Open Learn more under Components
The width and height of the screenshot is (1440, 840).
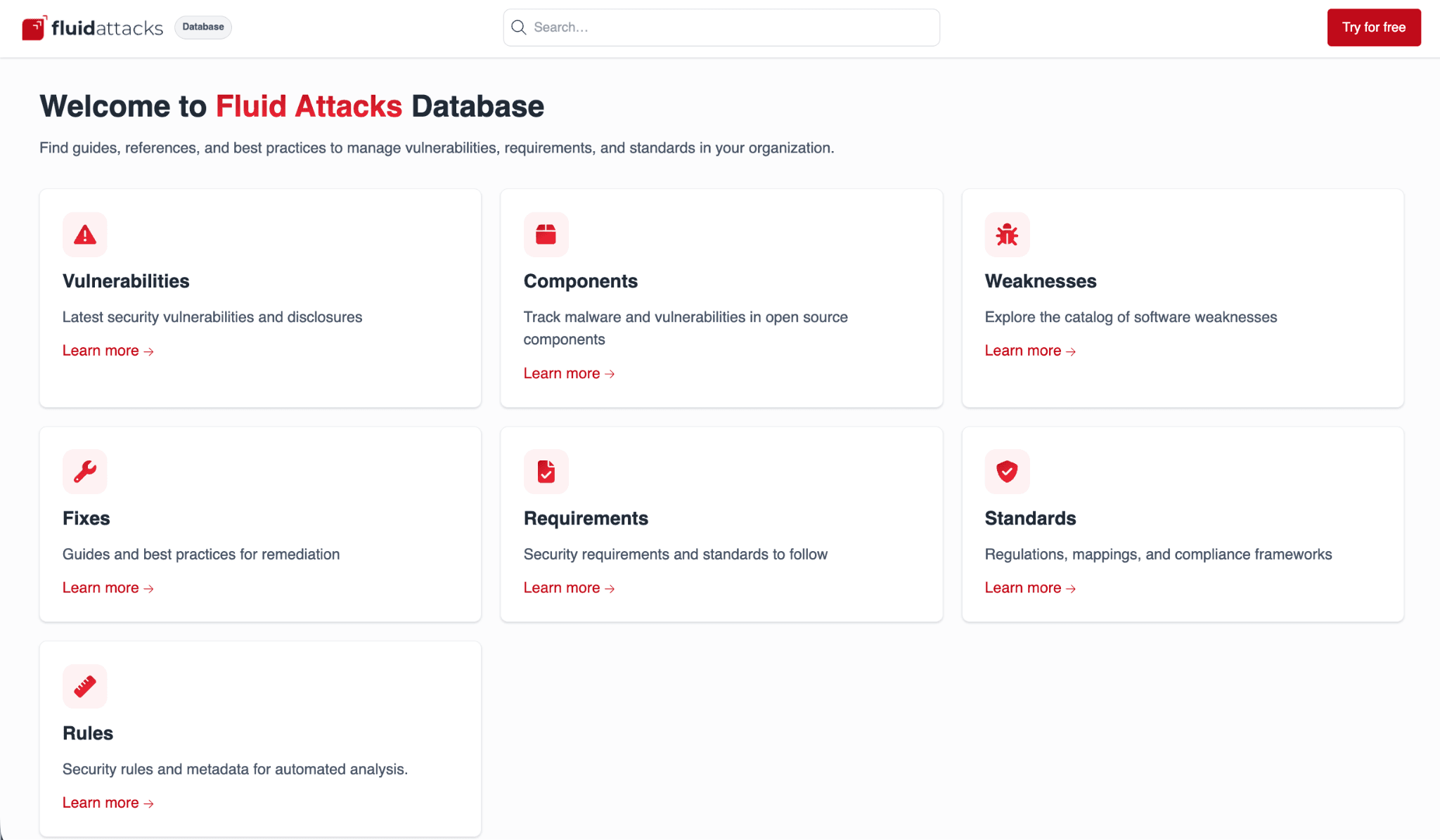tap(570, 373)
